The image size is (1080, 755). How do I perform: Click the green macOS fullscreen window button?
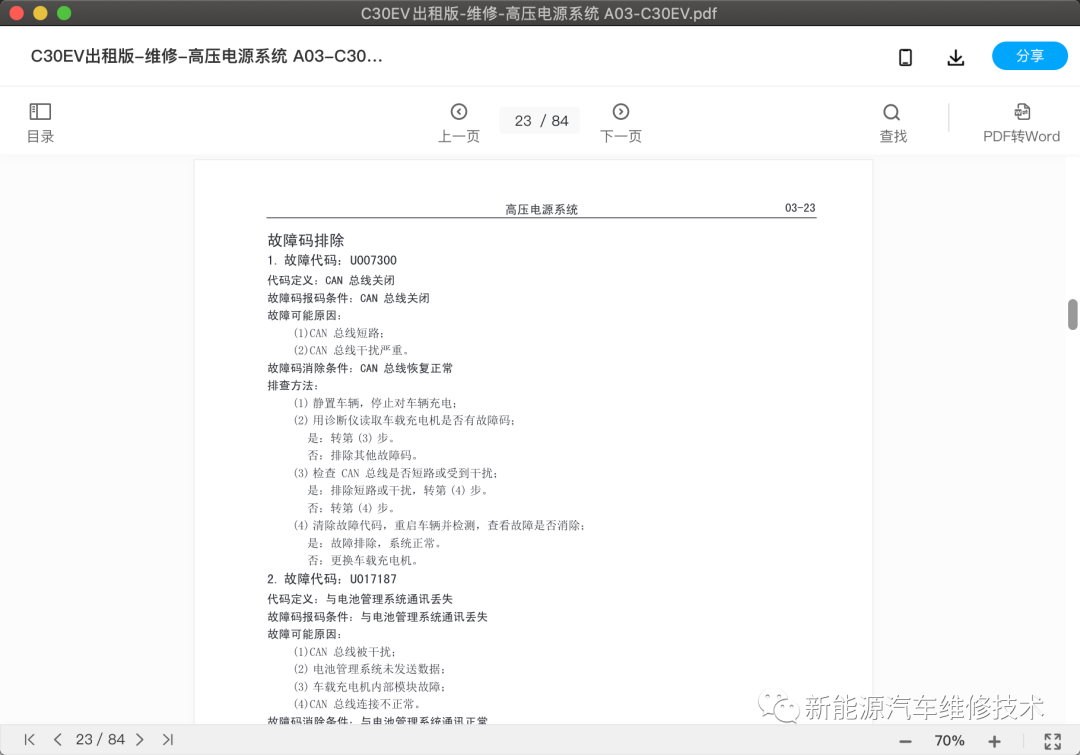coord(64,13)
